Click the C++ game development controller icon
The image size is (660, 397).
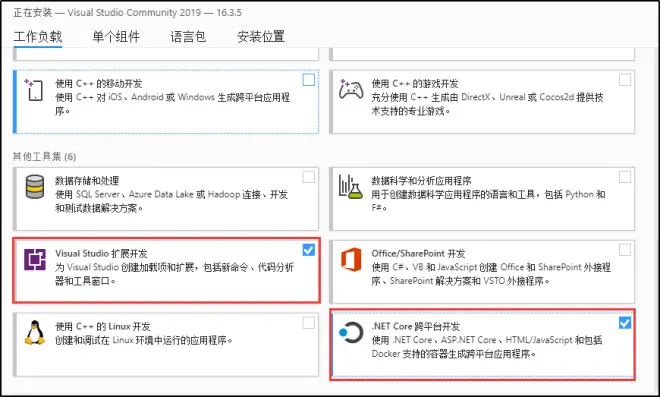(x=351, y=89)
